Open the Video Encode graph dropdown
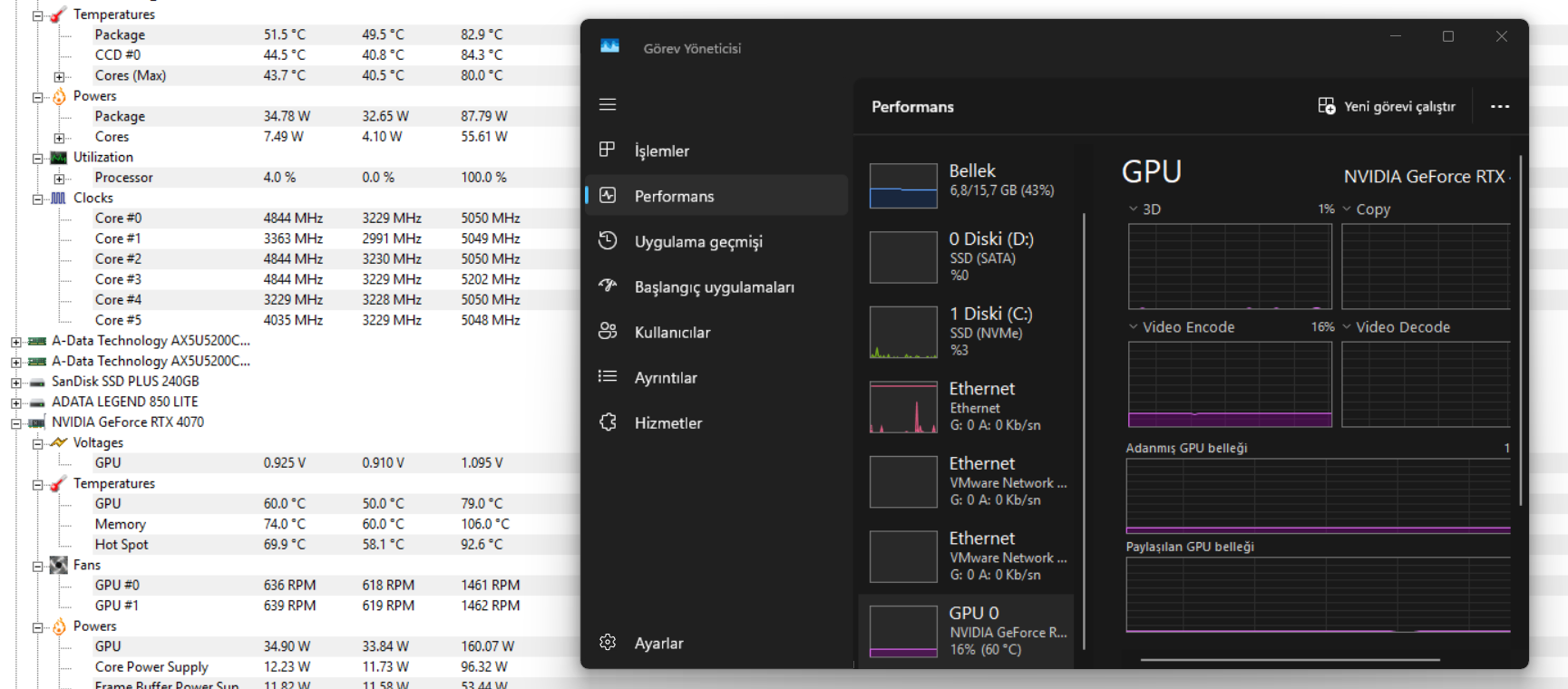This screenshot has width=1568, height=689. pos(1133,326)
